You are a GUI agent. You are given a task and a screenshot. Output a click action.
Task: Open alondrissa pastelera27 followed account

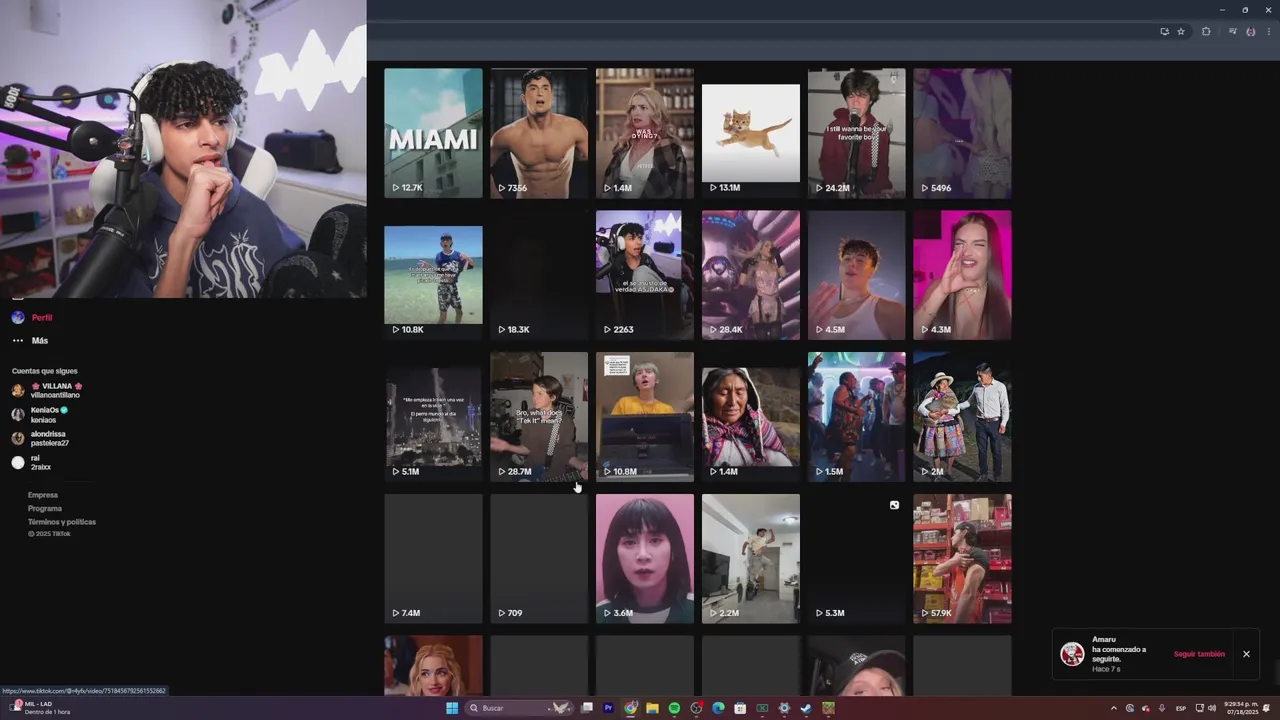point(40,438)
